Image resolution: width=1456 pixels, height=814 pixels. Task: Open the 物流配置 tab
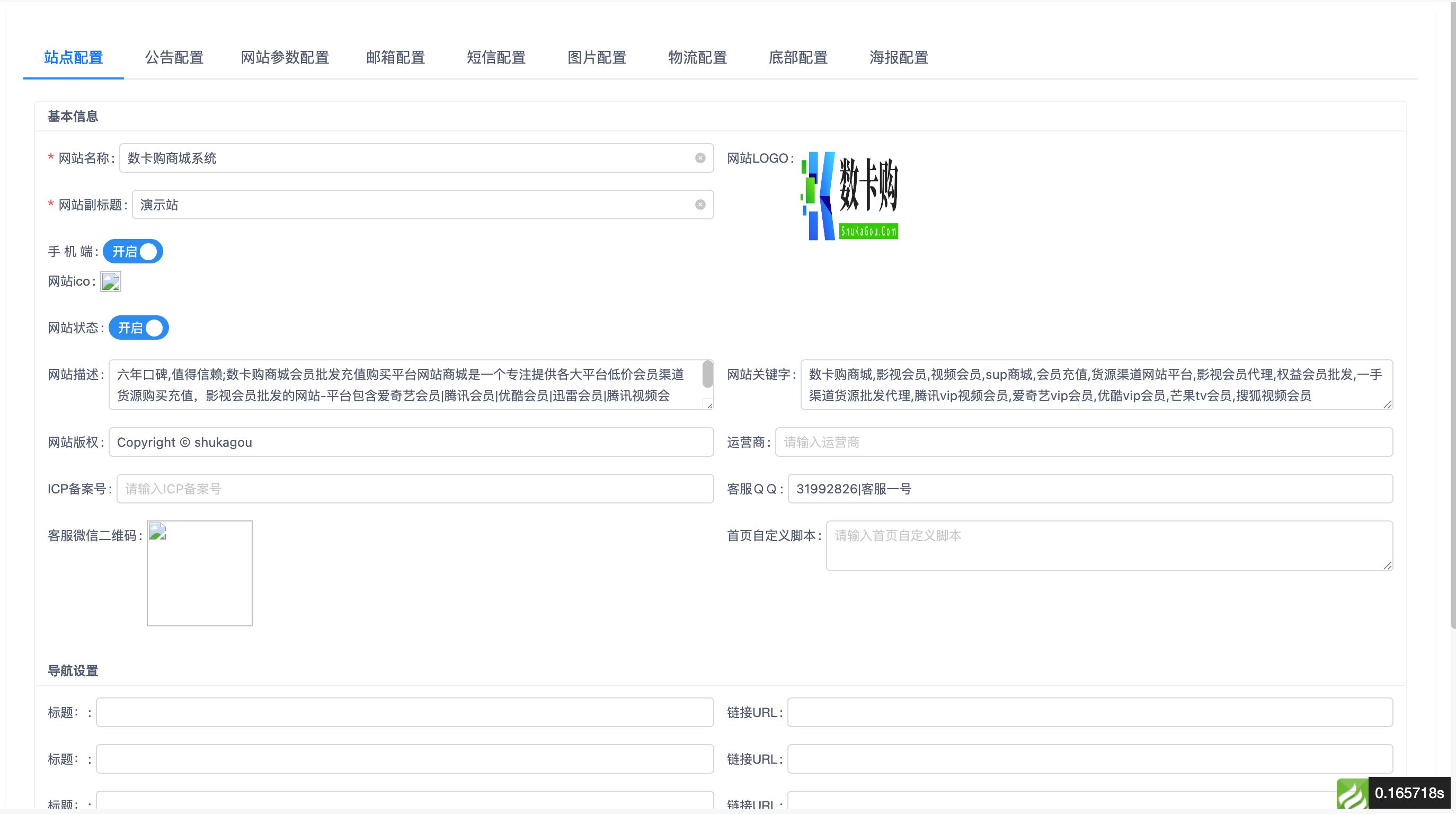tap(697, 58)
